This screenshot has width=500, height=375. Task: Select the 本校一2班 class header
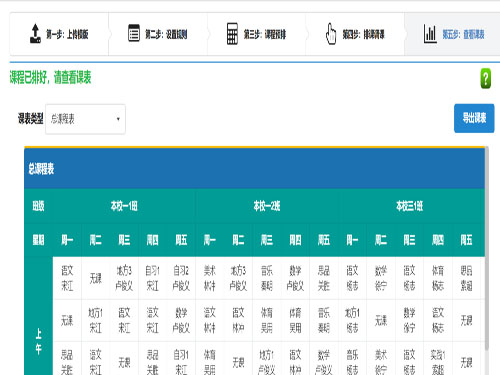tap(267, 206)
